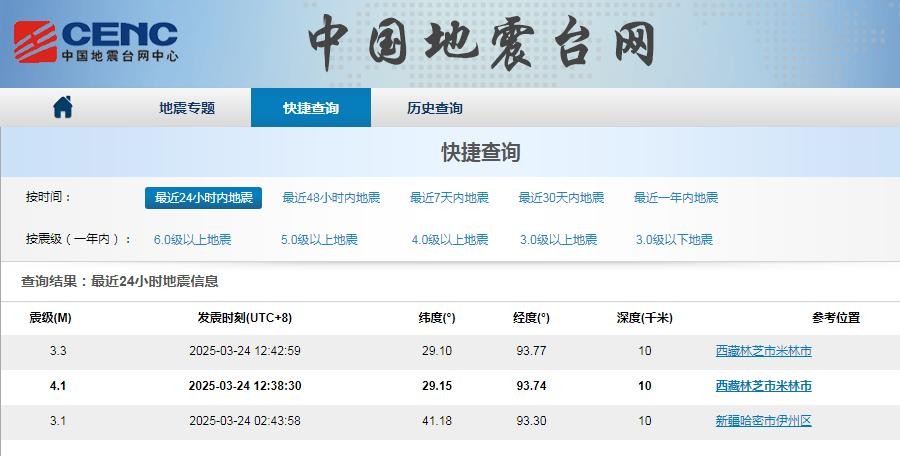
Task: Click 3.0级以下地震 filter
Action: click(674, 240)
